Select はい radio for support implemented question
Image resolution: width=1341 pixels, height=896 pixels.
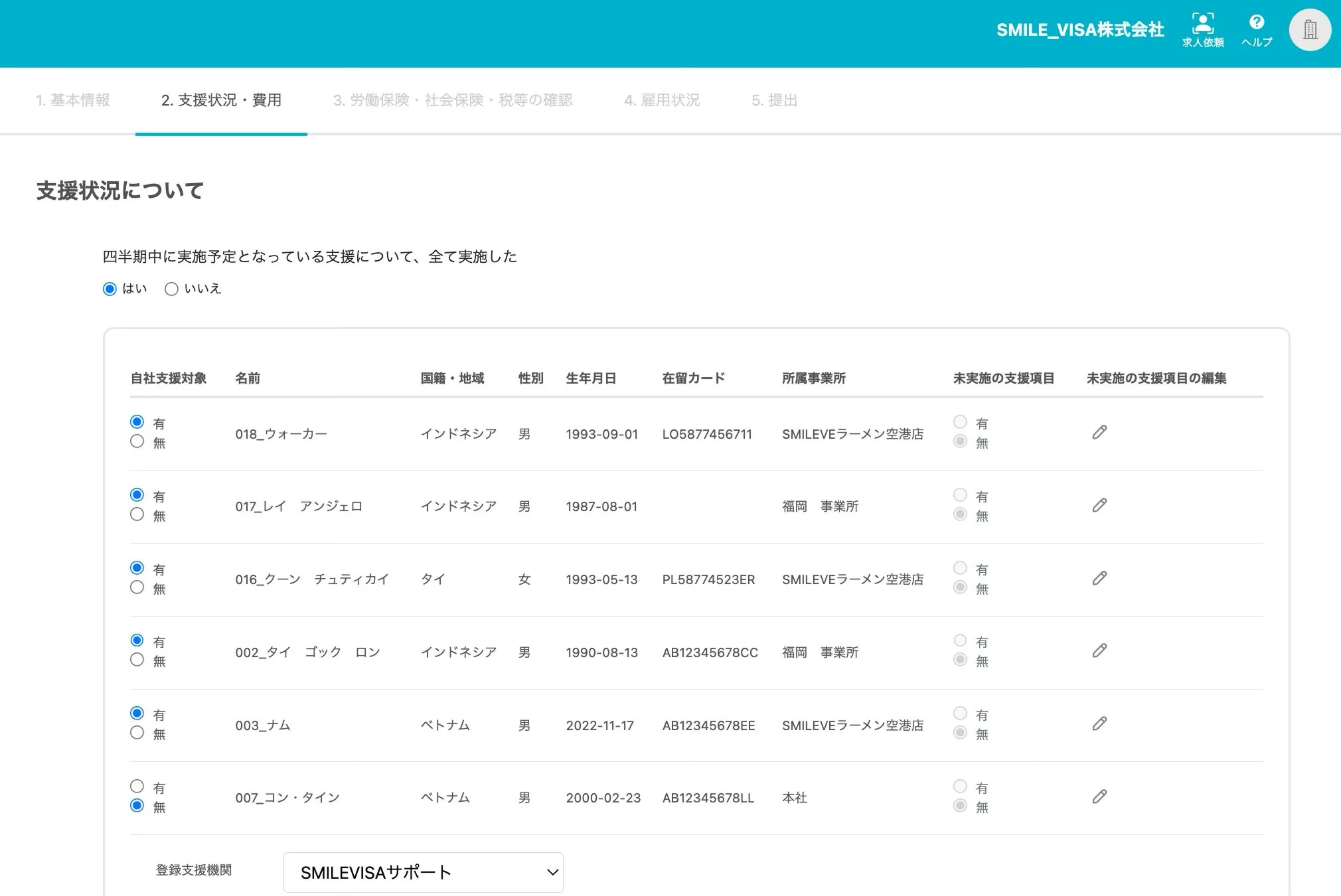point(110,289)
